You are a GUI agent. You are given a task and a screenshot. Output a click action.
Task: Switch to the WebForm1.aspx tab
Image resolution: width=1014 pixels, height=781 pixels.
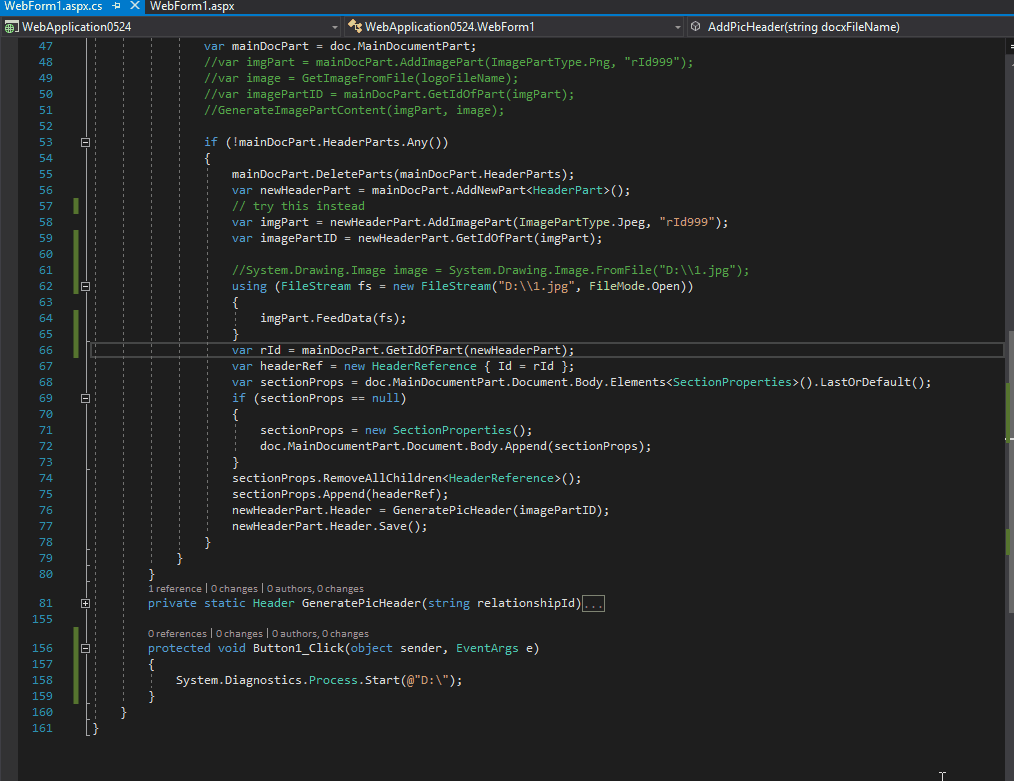pyautogui.click(x=192, y=6)
